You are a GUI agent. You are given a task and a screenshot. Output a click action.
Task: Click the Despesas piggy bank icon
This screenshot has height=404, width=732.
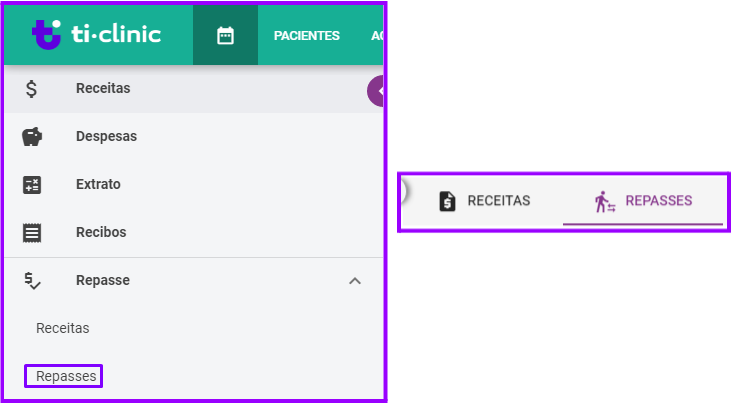click(32, 137)
